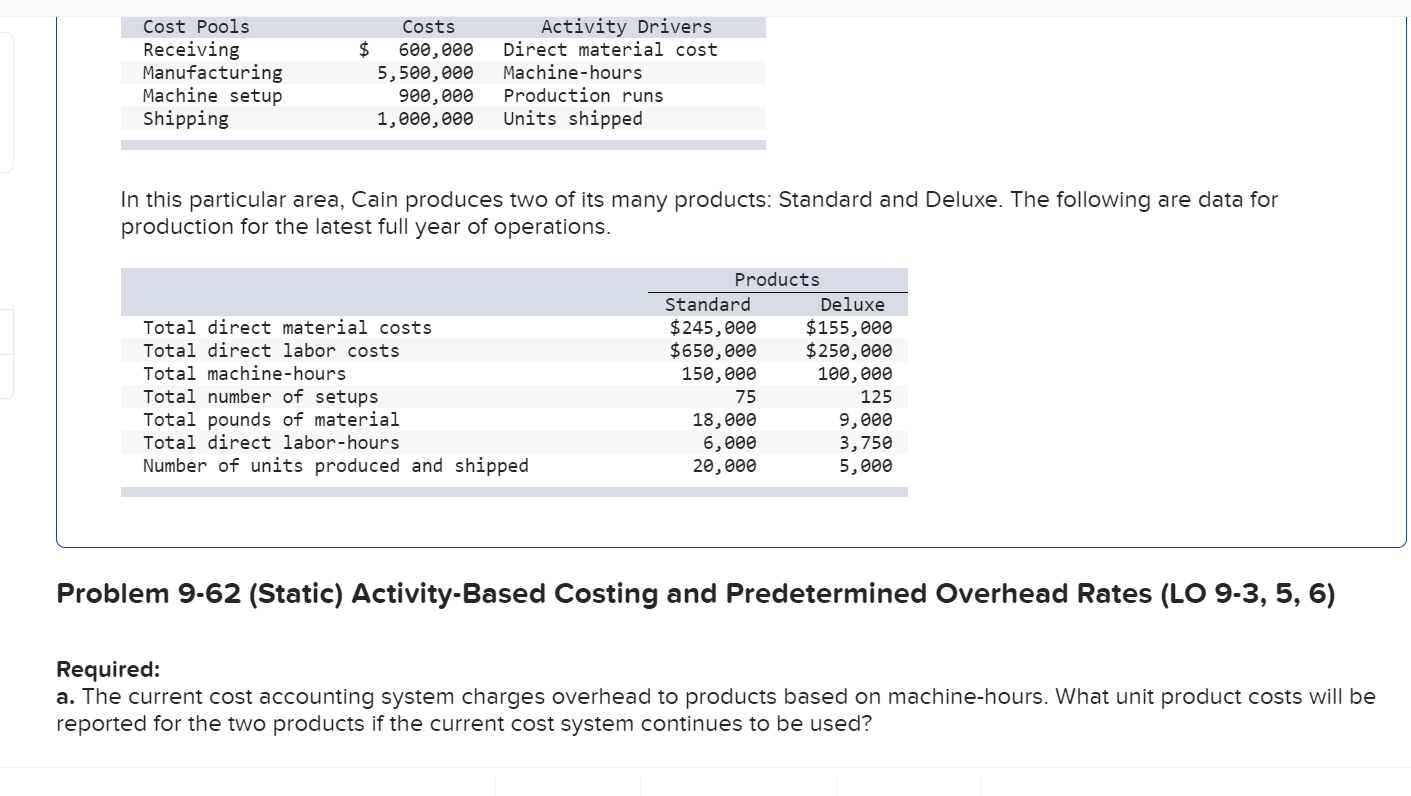
Task: Click the paragraph starting "In this particular area"
Action: tap(699, 213)
